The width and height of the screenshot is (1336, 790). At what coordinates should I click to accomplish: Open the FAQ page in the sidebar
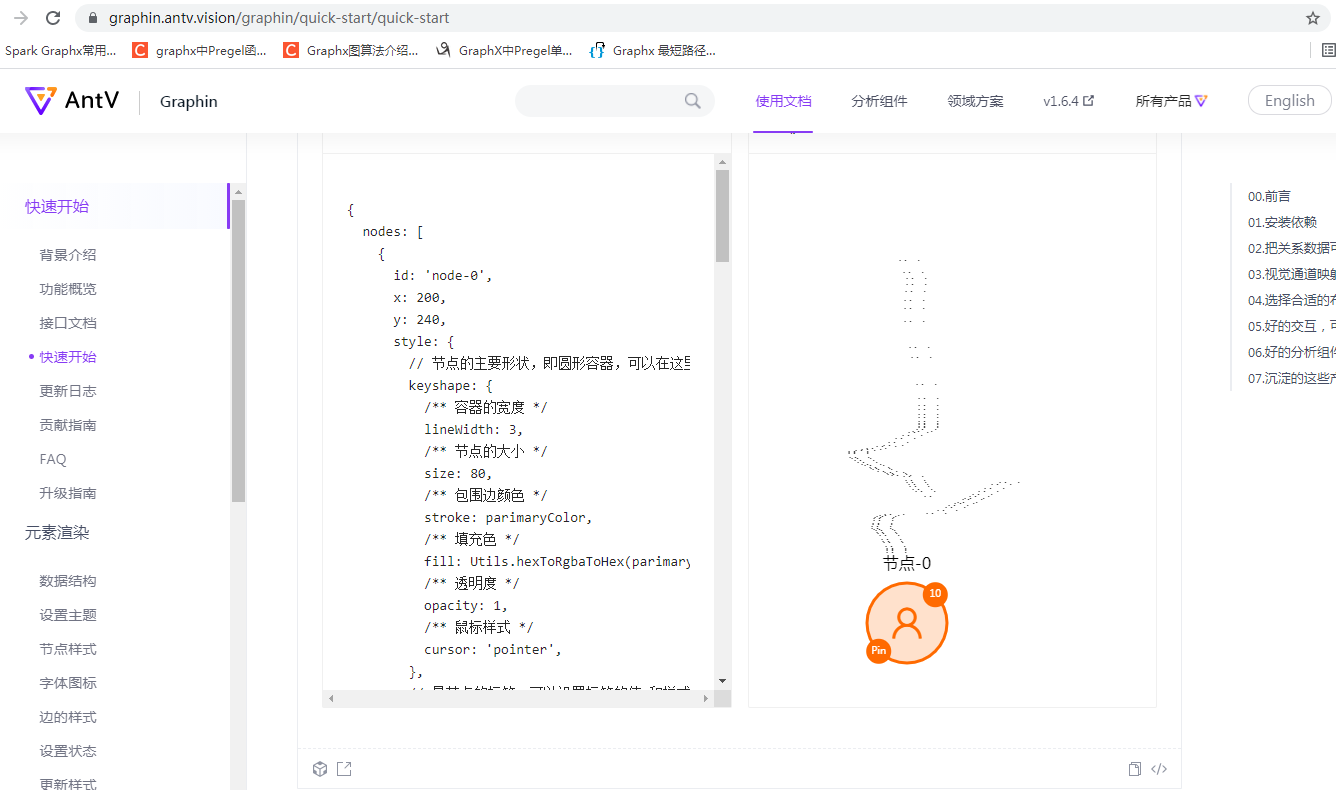(53, 458)
